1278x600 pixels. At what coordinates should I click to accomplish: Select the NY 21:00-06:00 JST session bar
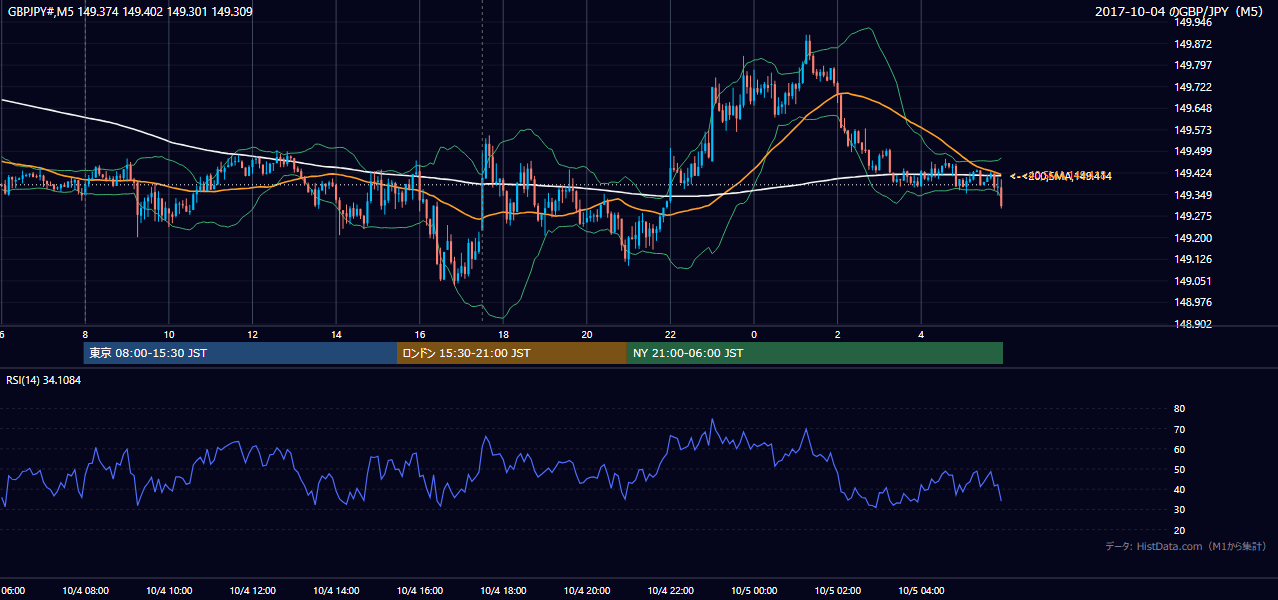click(x=815, y=353)
